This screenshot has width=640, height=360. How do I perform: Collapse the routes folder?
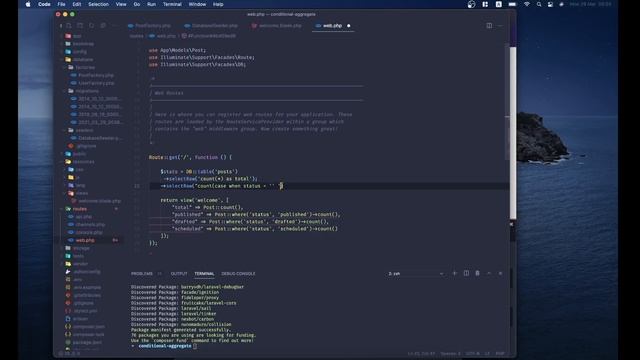point(80,209)
